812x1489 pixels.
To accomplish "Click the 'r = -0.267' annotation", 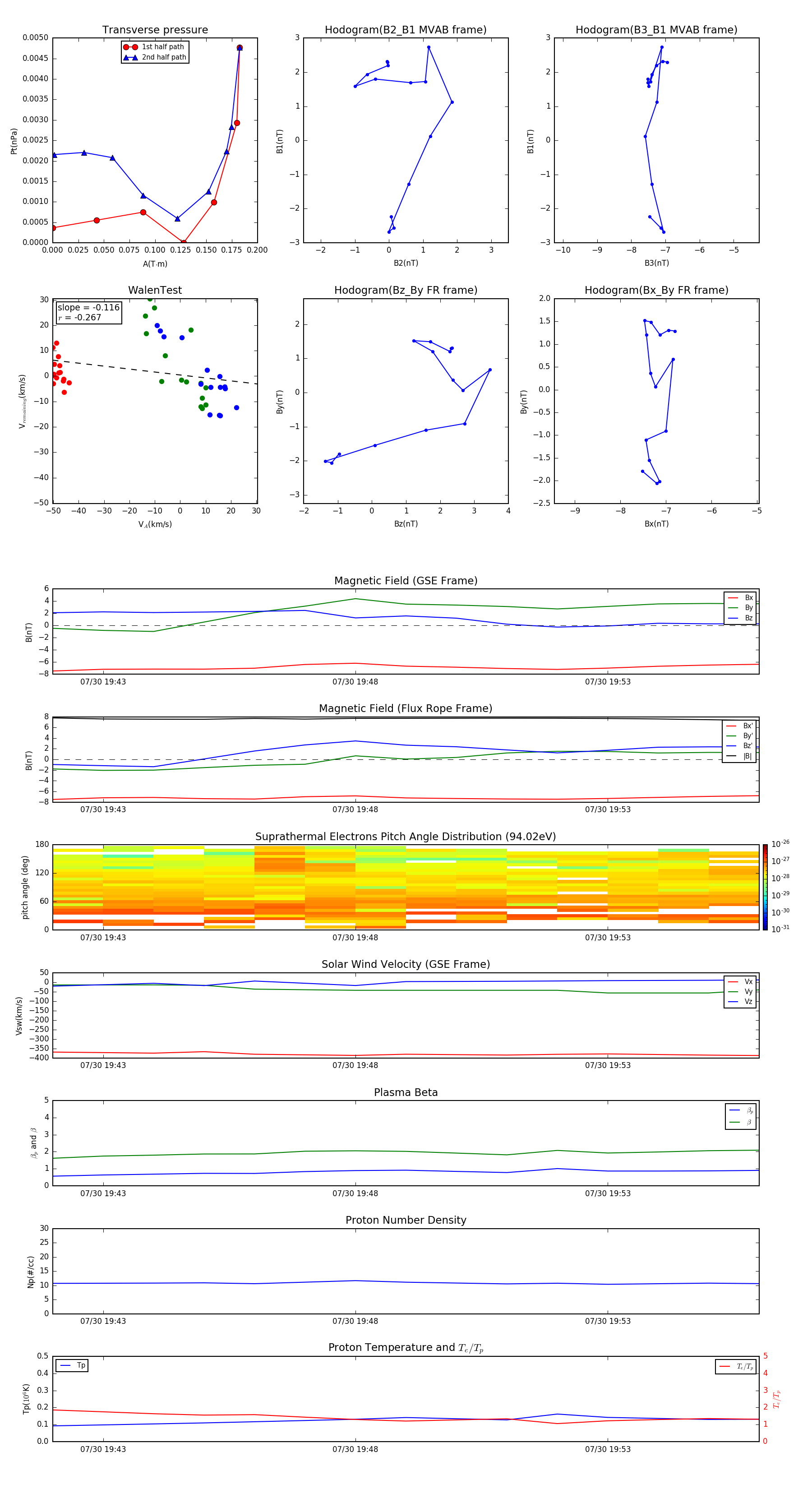I will (80, 317).
